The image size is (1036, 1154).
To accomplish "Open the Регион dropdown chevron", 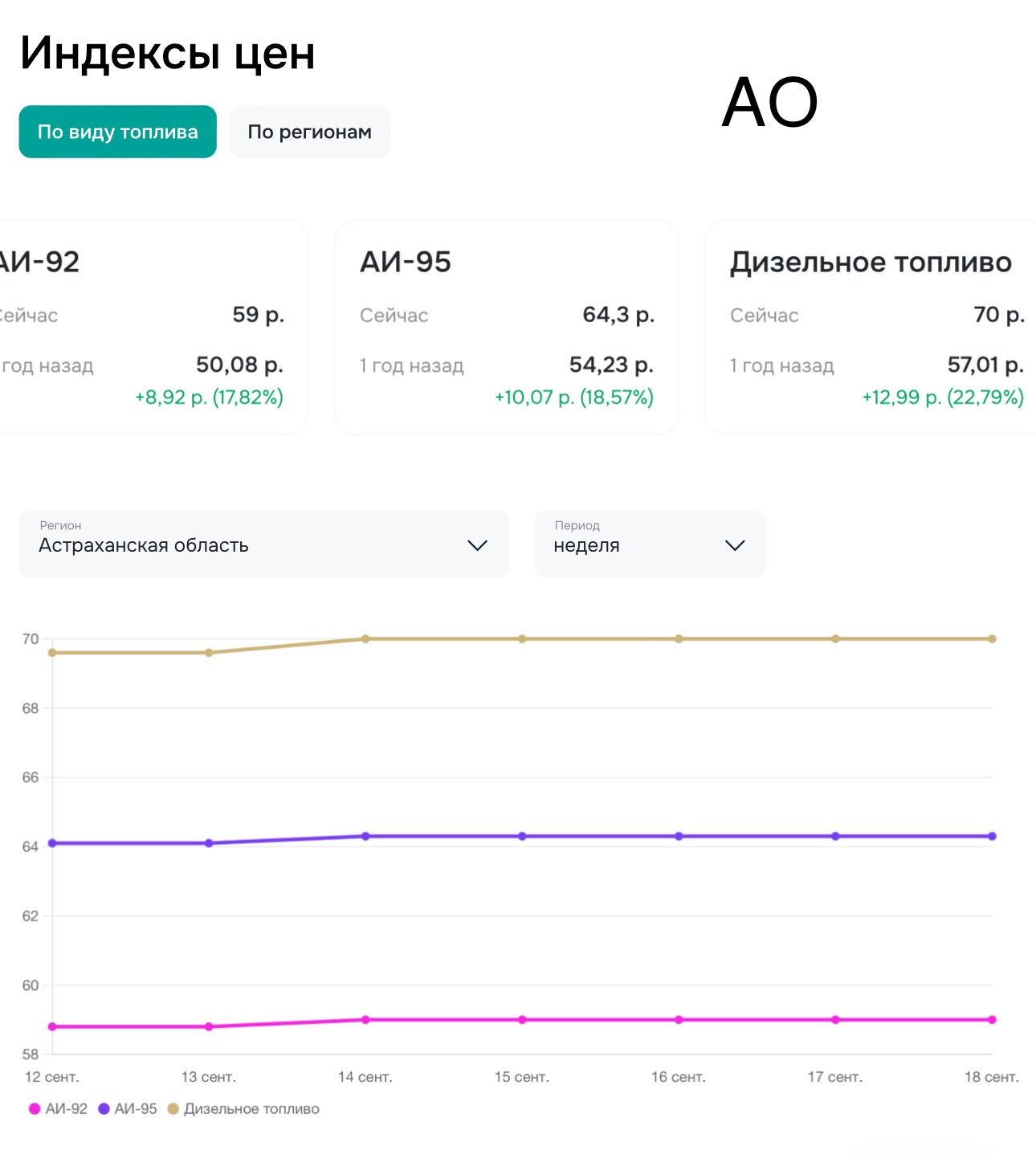I will point(477,545).
